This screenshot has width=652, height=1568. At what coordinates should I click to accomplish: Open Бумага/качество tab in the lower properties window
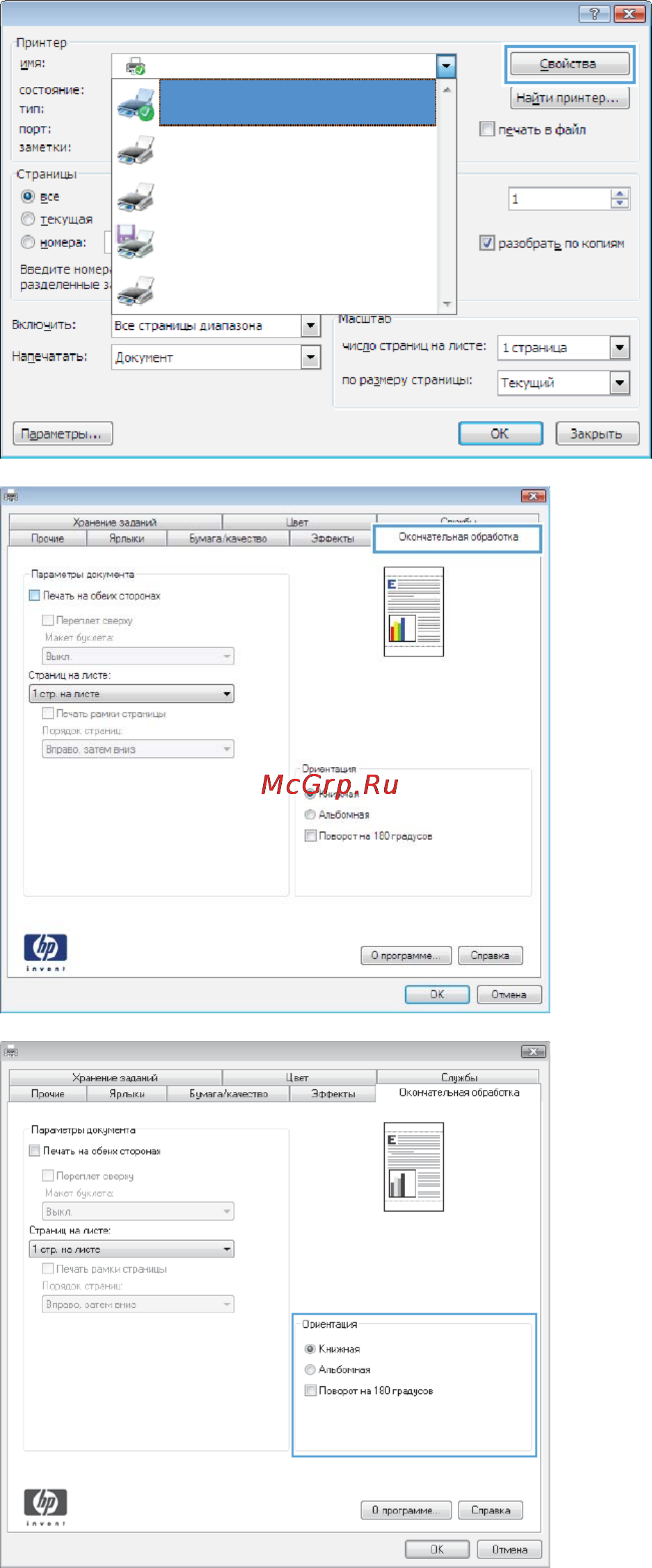(228, 1093)
